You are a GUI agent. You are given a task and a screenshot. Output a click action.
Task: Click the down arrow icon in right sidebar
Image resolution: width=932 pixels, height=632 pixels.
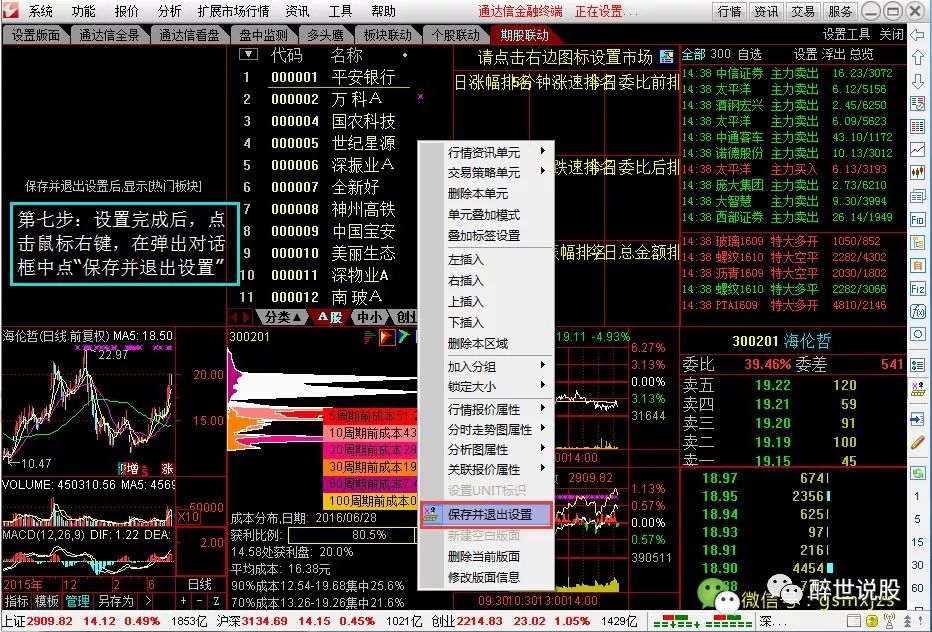[x=917, y=81]
